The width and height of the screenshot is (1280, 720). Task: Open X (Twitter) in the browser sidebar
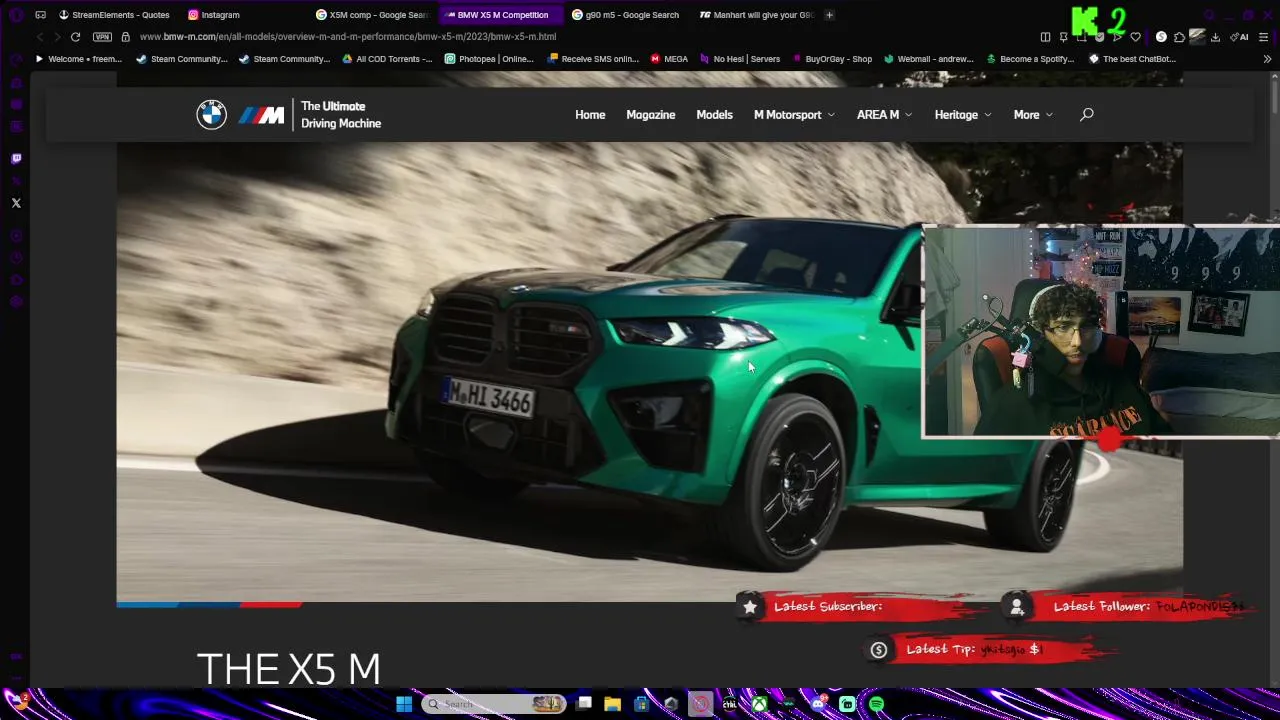15,203
